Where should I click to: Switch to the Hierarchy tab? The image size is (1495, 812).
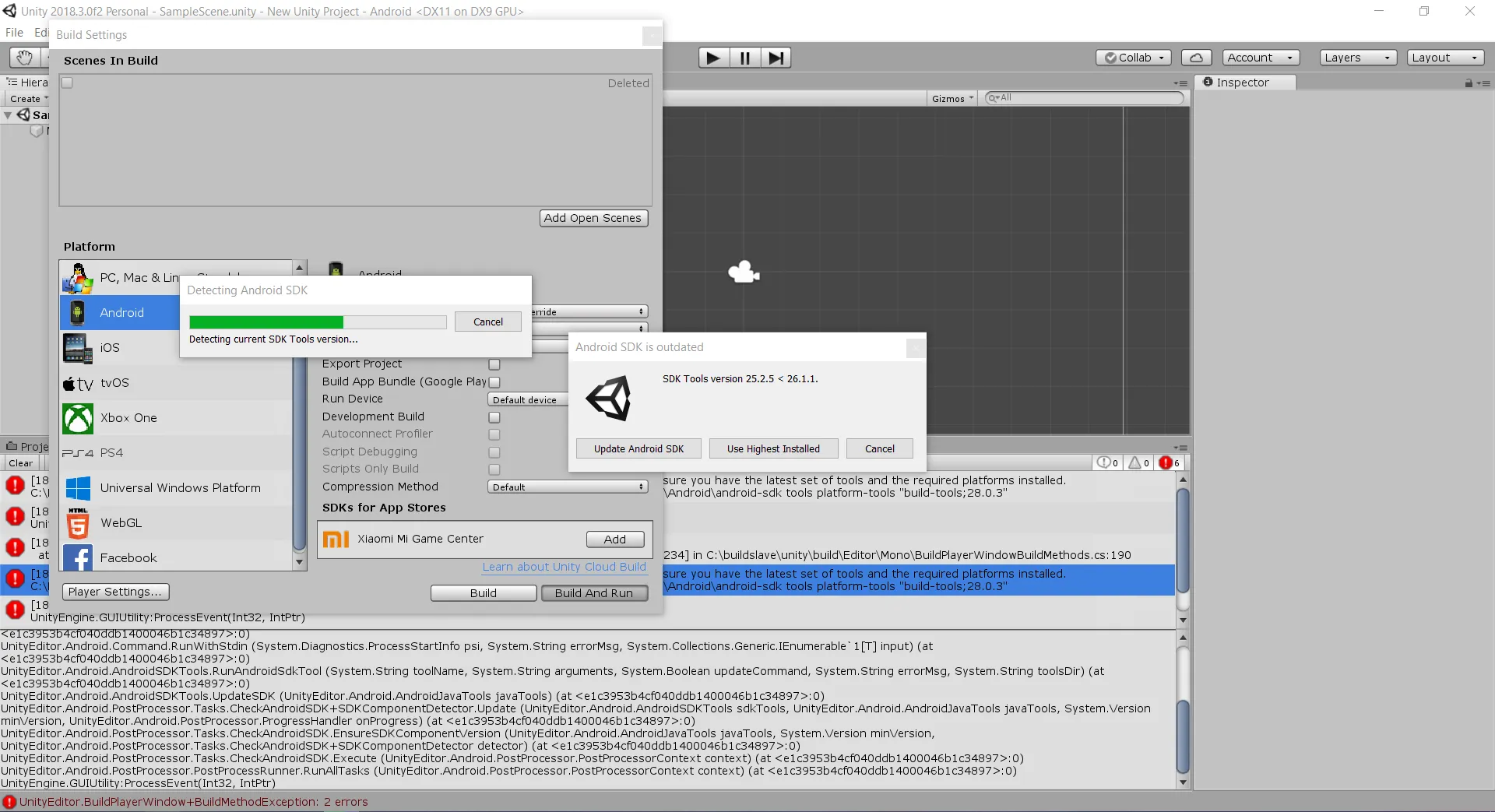pos(26,83)
